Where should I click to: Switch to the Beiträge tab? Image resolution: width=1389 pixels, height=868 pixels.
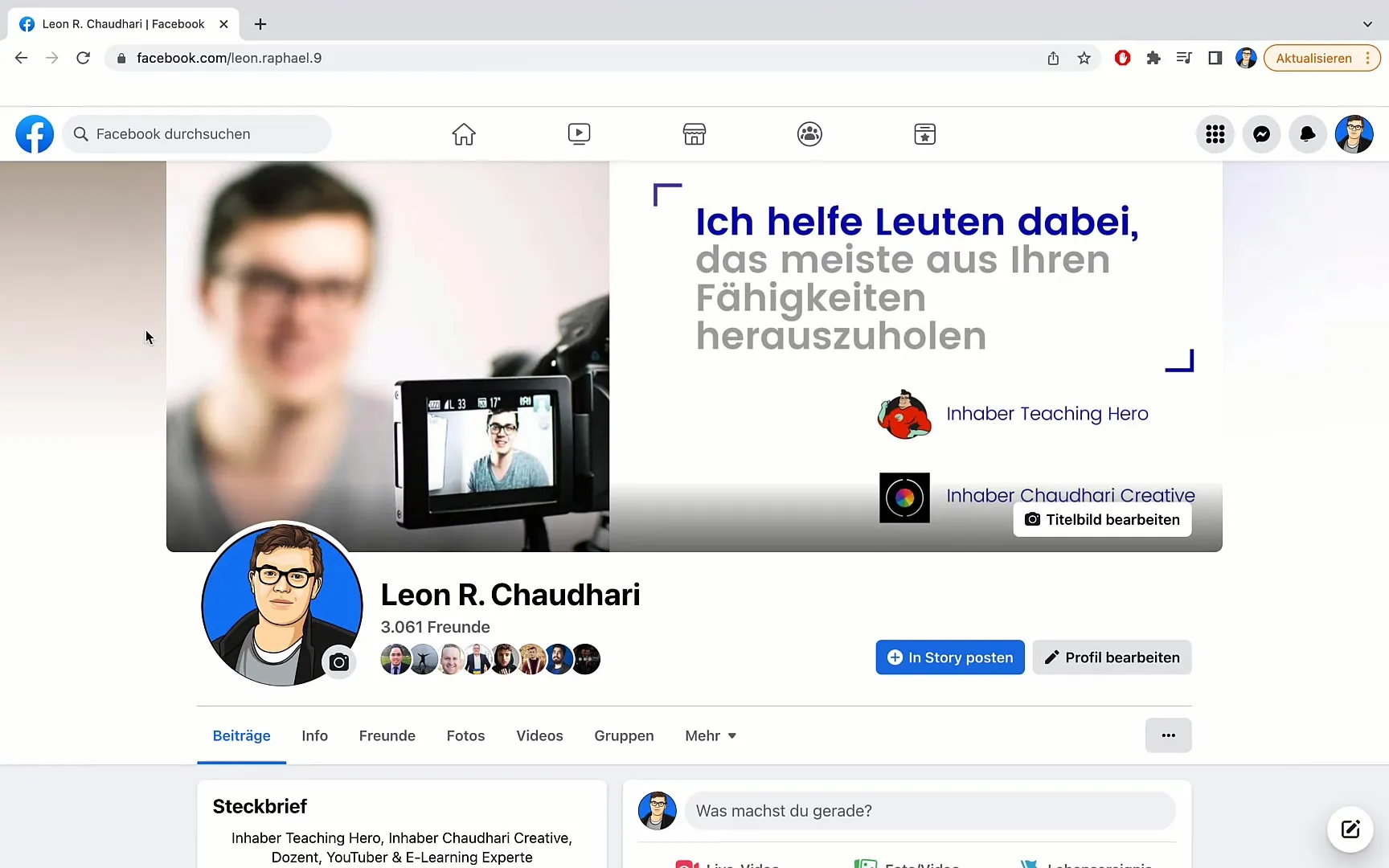(x=241, y=735)
